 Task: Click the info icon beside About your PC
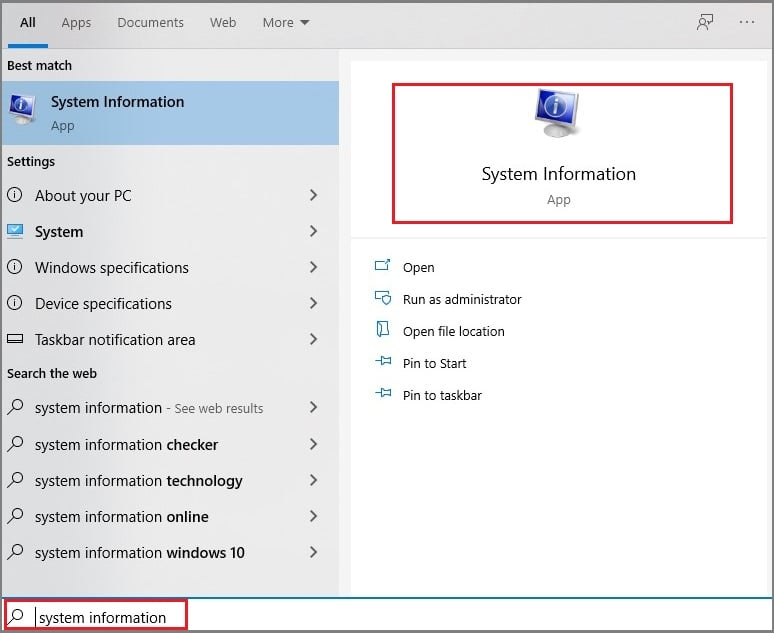15,195
